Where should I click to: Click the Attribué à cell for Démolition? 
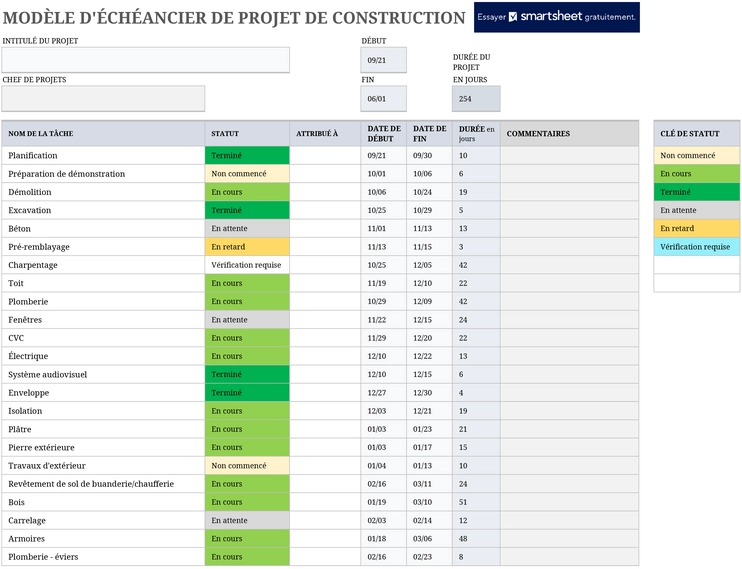click(325, 192)
